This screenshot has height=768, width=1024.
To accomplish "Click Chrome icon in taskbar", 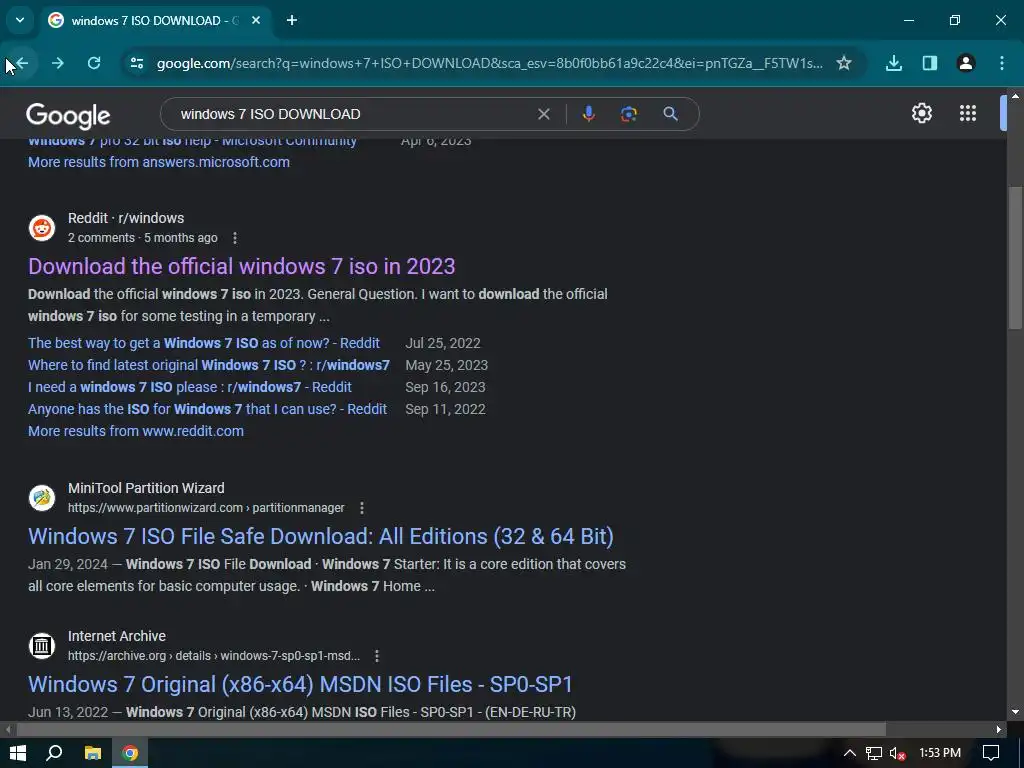I will coord(130,753).
